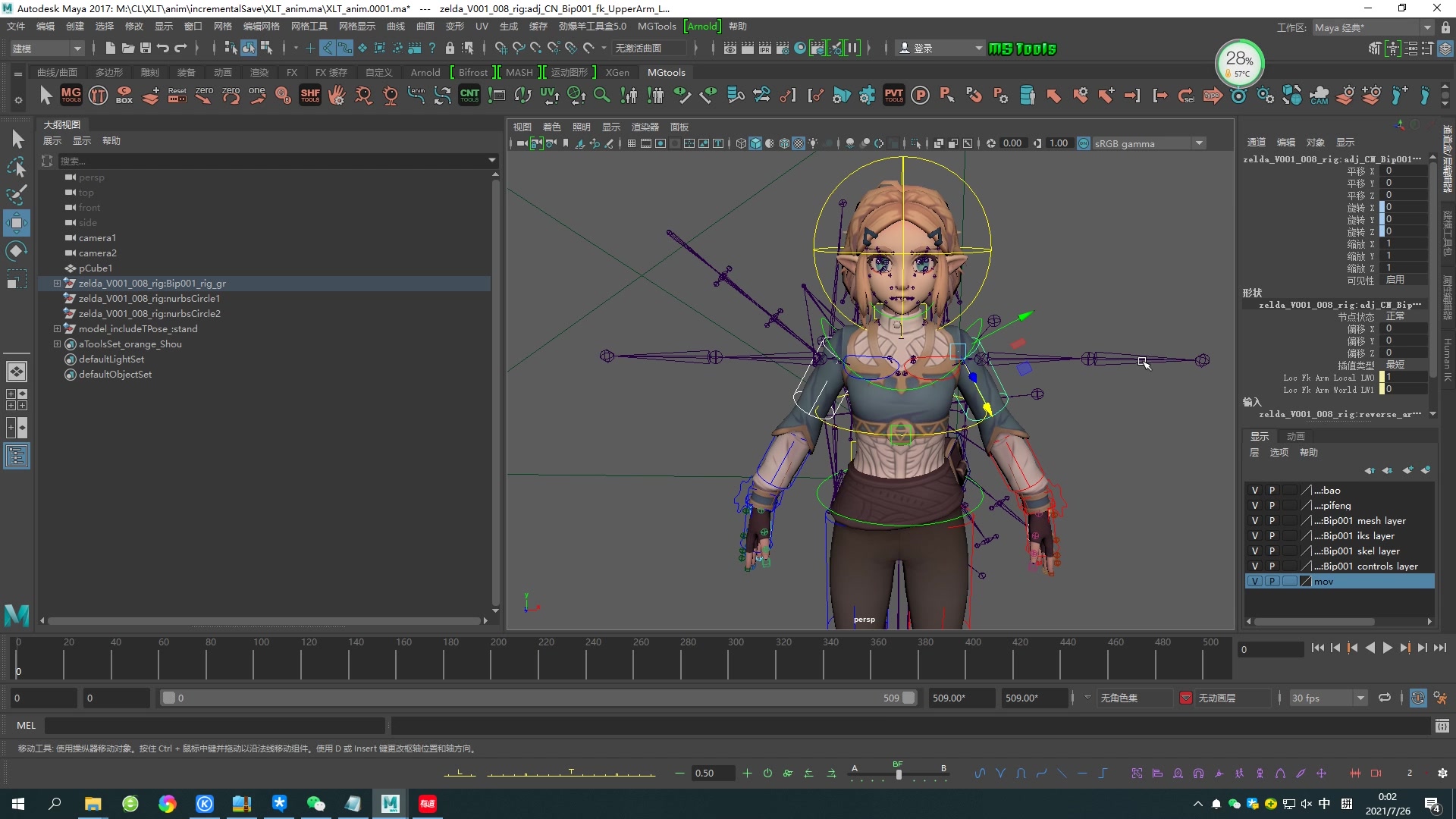
Task: Click the MS Tools logo button
Action: (x=1022, y=49)
